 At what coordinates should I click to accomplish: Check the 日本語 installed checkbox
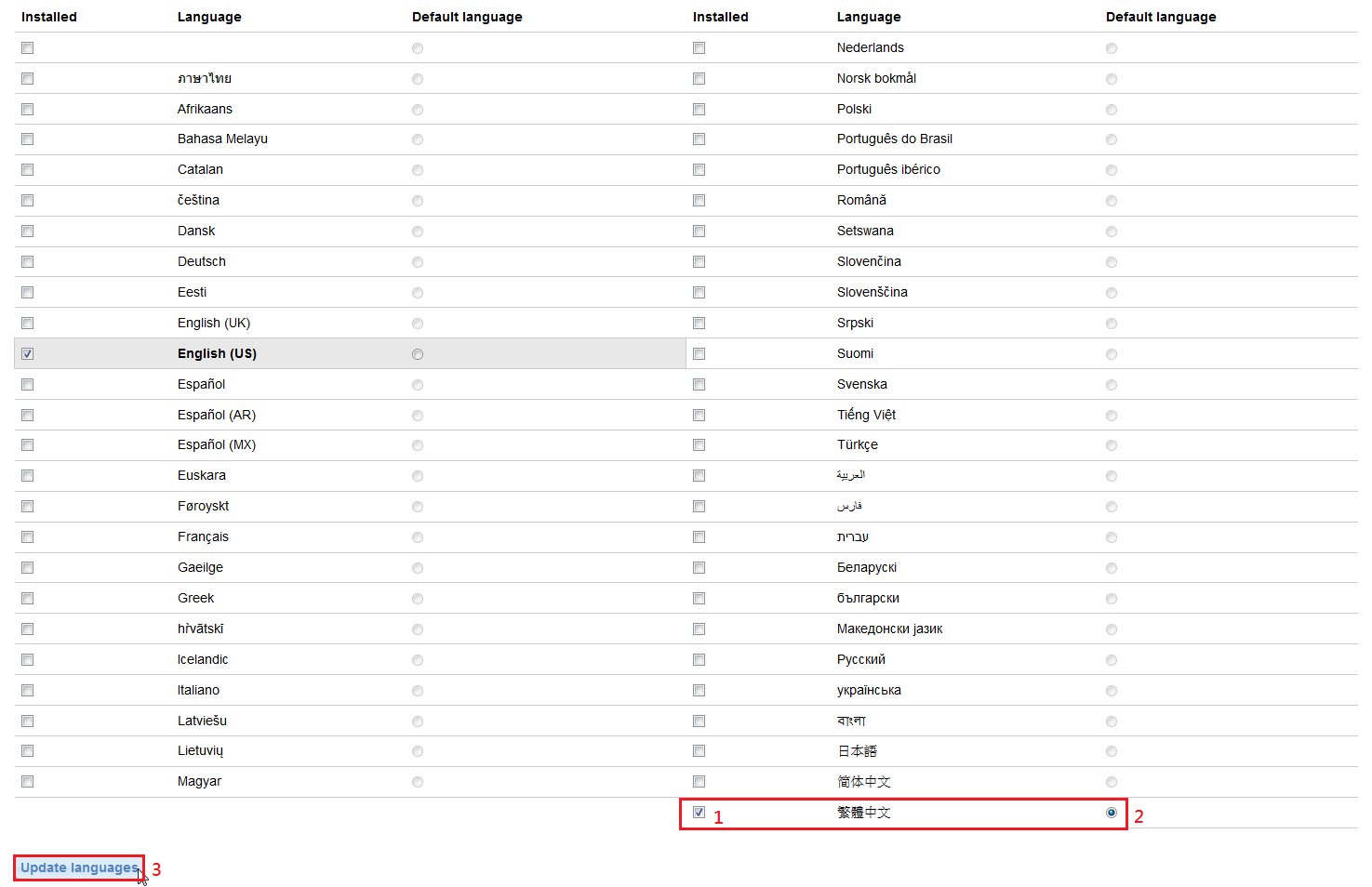(x=699, y=751)
